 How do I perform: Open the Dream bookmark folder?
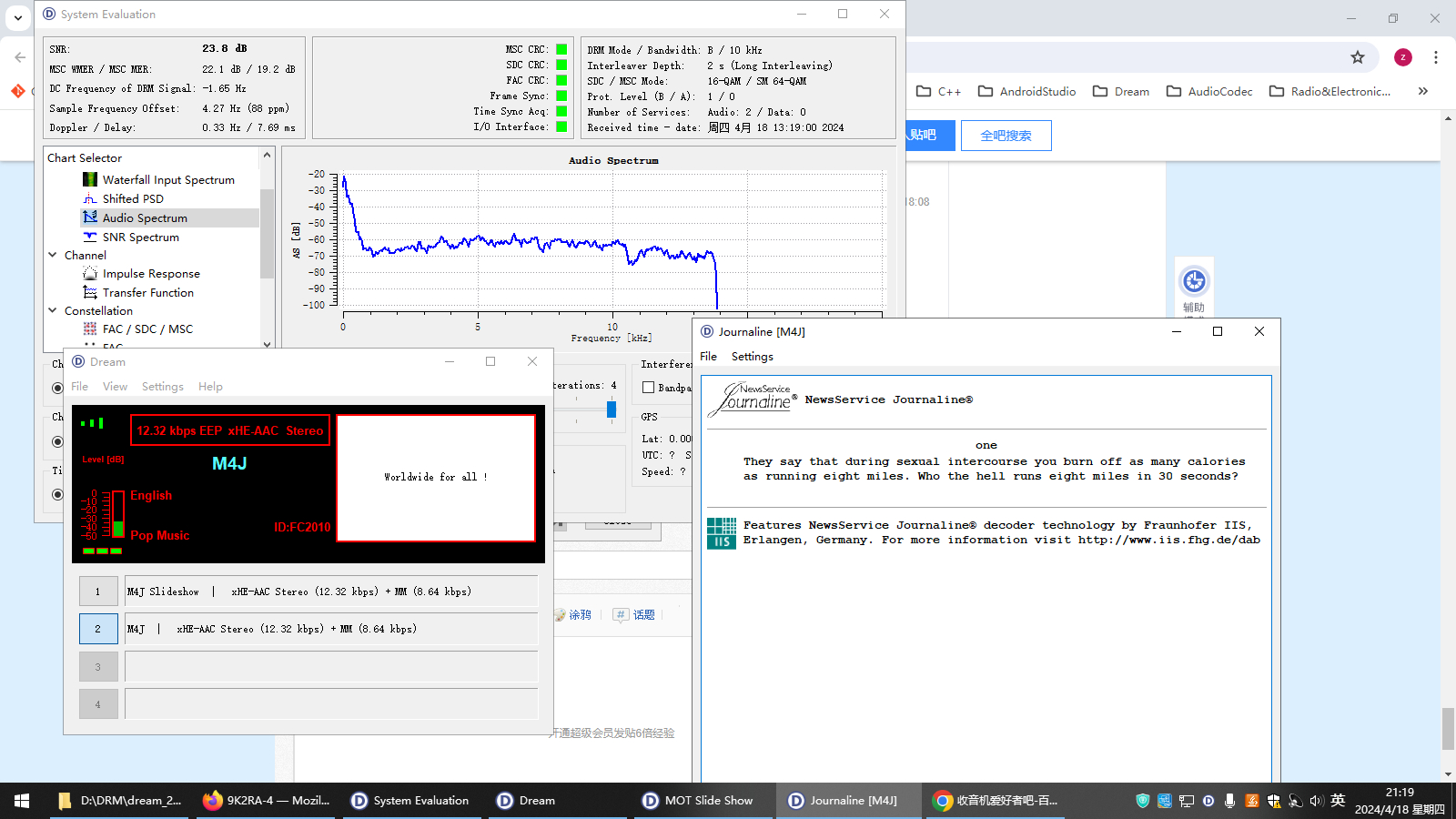[x=1121, y=91]
